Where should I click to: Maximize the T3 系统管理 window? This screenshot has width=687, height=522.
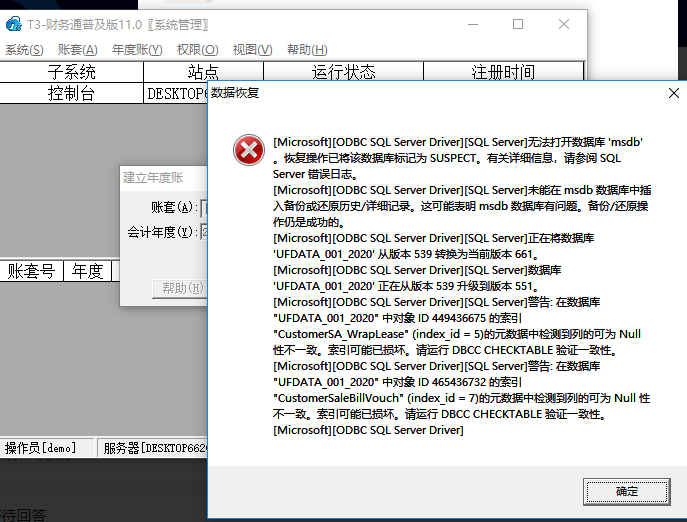coord(518,24)
